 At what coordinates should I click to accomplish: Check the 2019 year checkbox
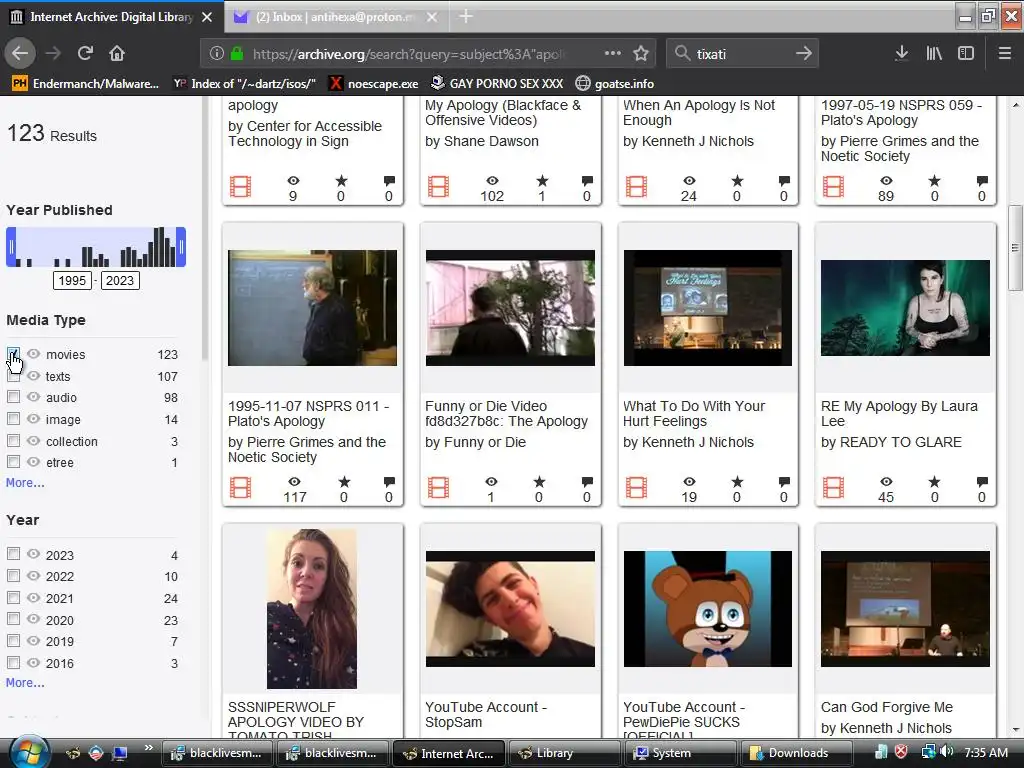(x=13, y=641)
